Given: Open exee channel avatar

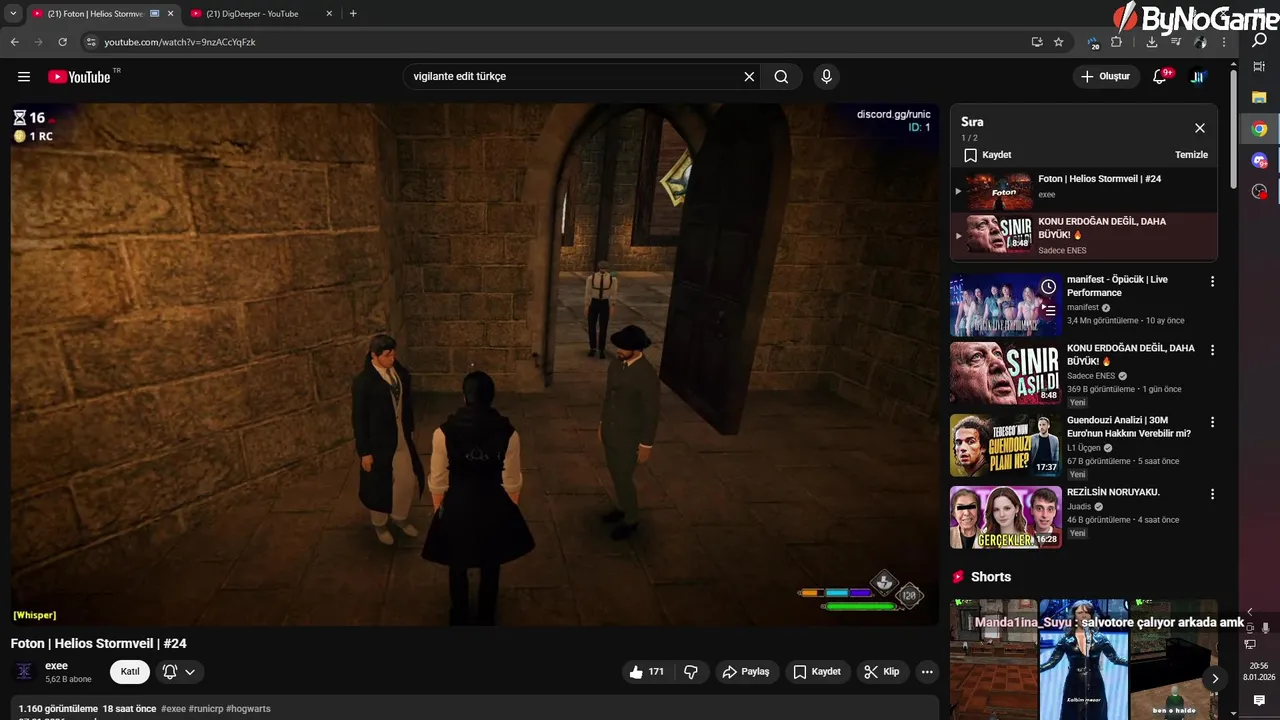Looking at the screenshot, I should coord(24,672).
